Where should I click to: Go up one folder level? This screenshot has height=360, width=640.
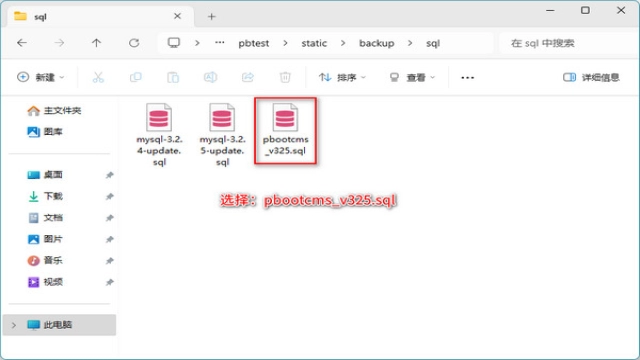coord(96,43)
